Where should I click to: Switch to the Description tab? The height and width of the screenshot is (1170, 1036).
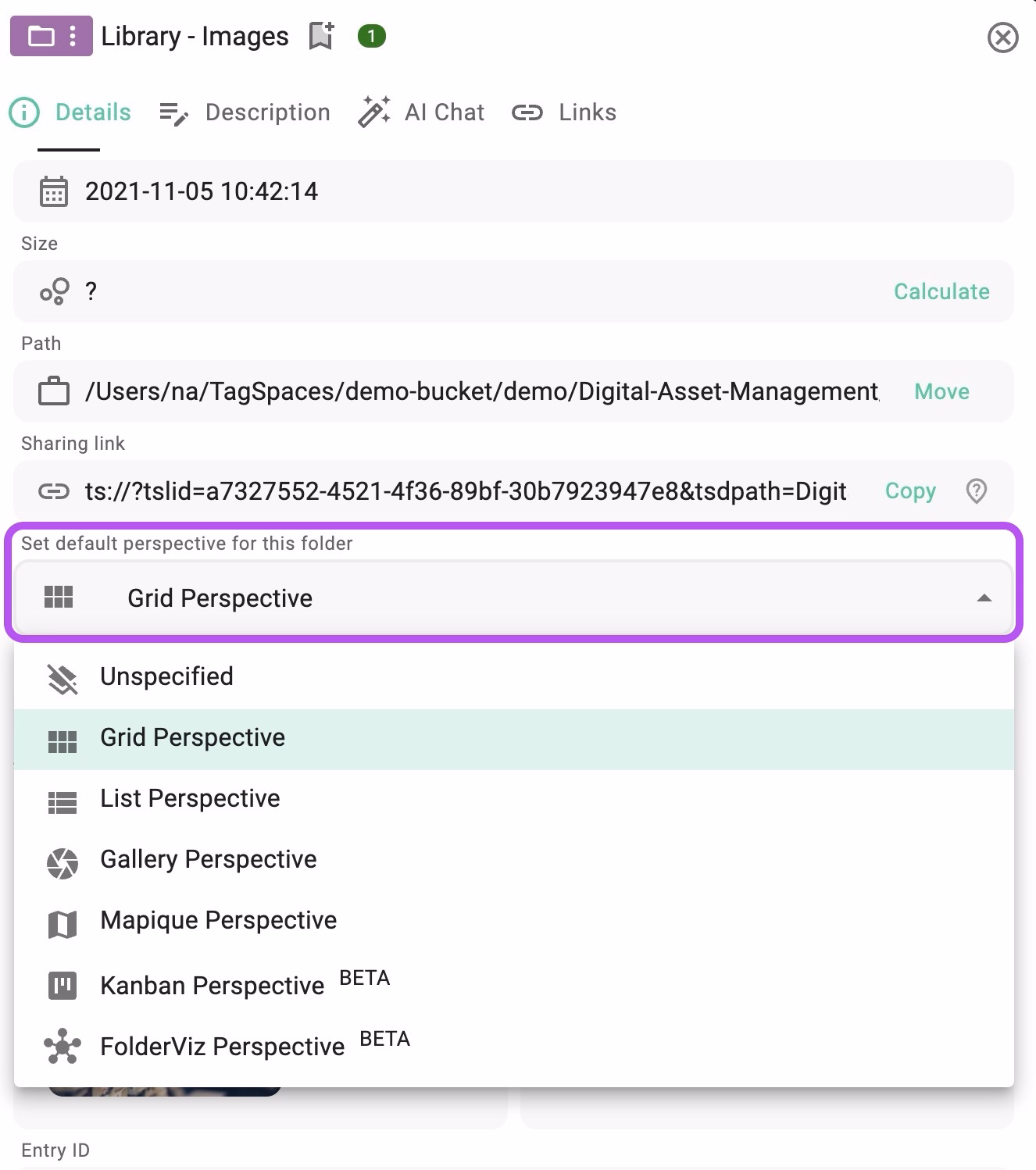click(267, 112)
